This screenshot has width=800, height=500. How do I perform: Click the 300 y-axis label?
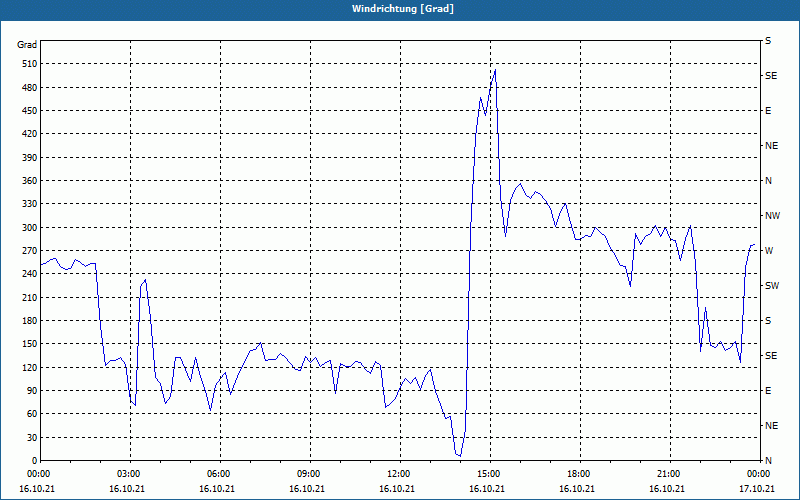click(x=28, y=228)
